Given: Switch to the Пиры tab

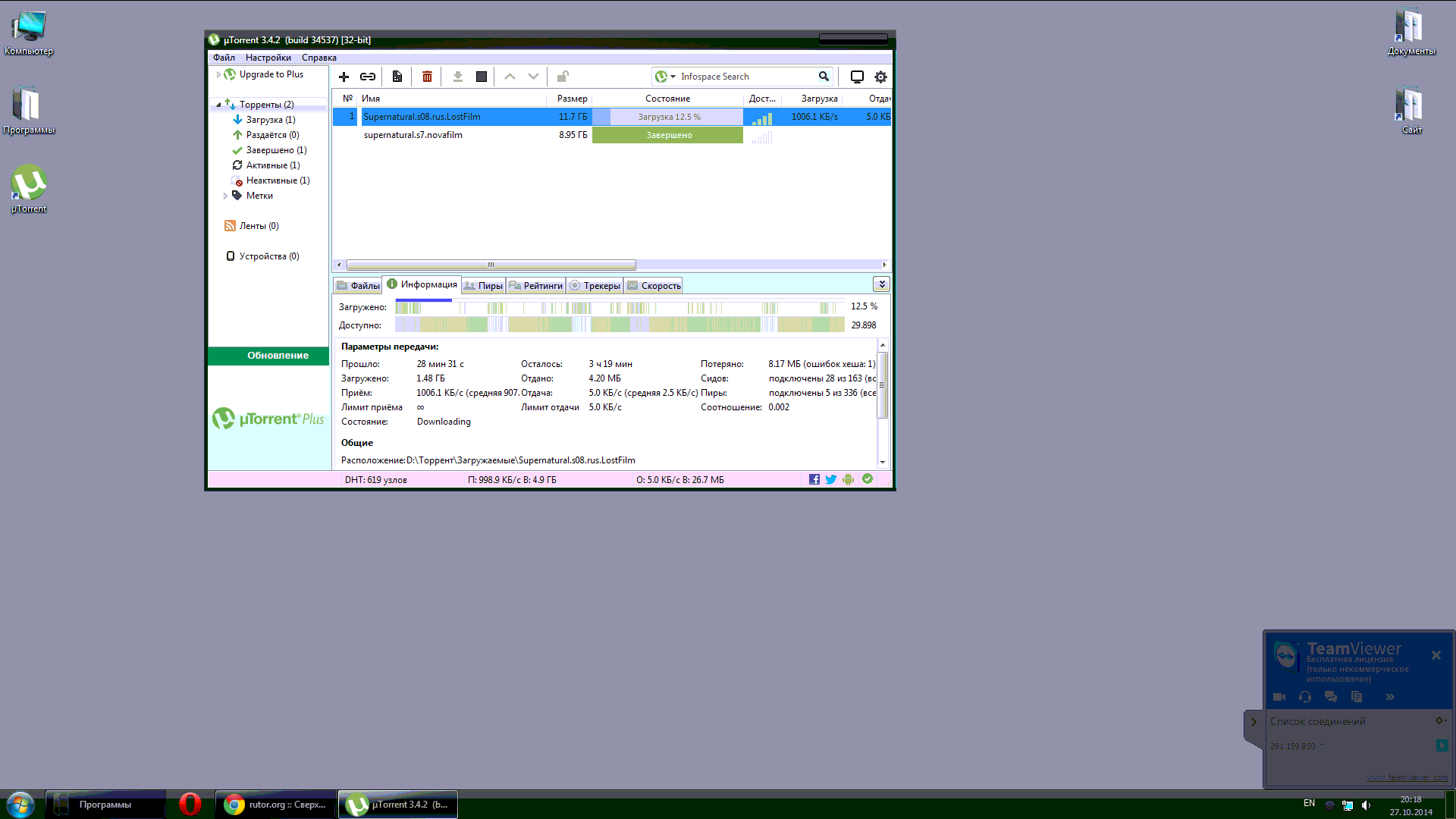Looking at the screenshot, I should [484, 286].
